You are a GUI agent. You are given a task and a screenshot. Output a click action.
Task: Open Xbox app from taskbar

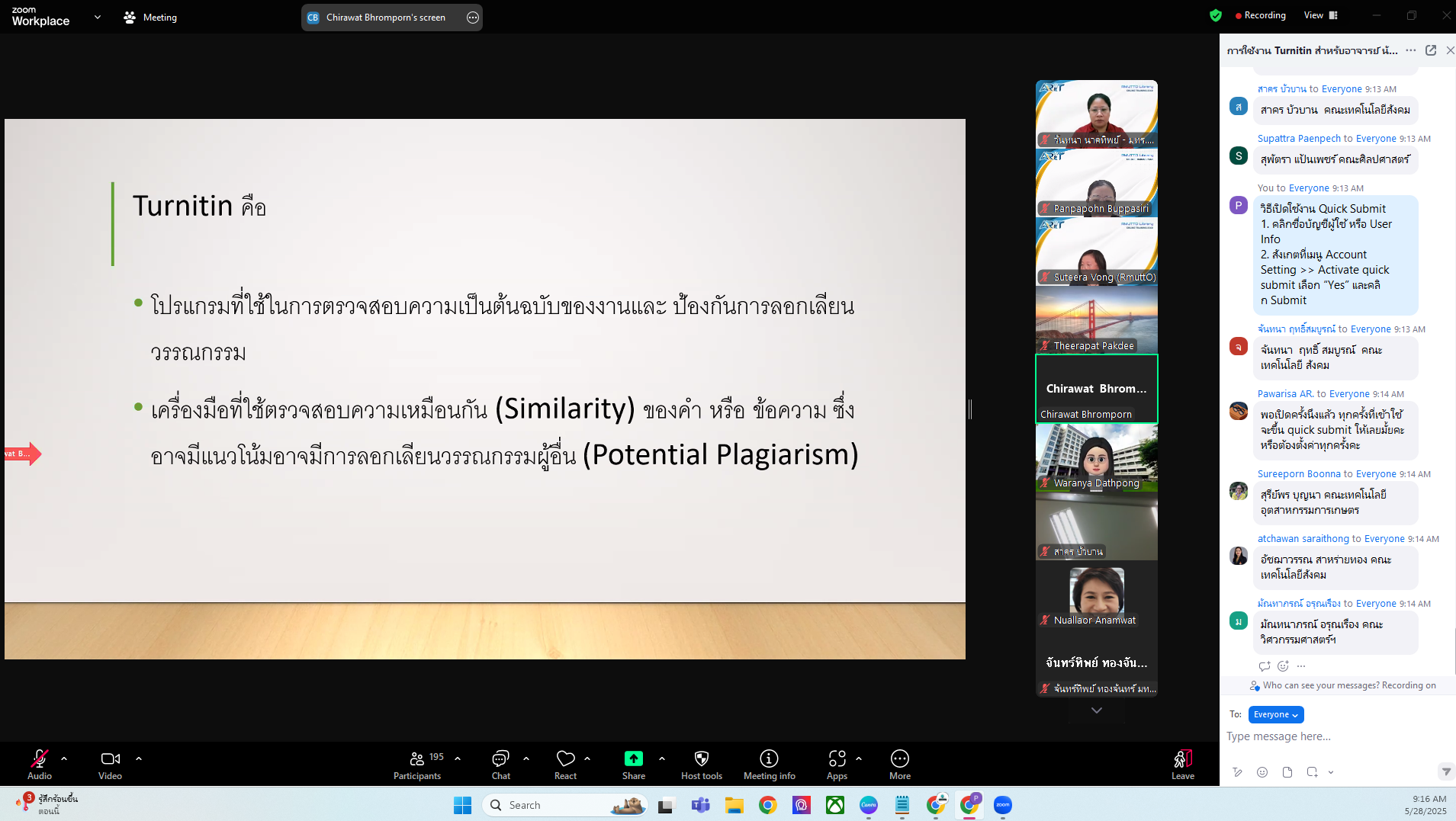click(x=835, y=805)
